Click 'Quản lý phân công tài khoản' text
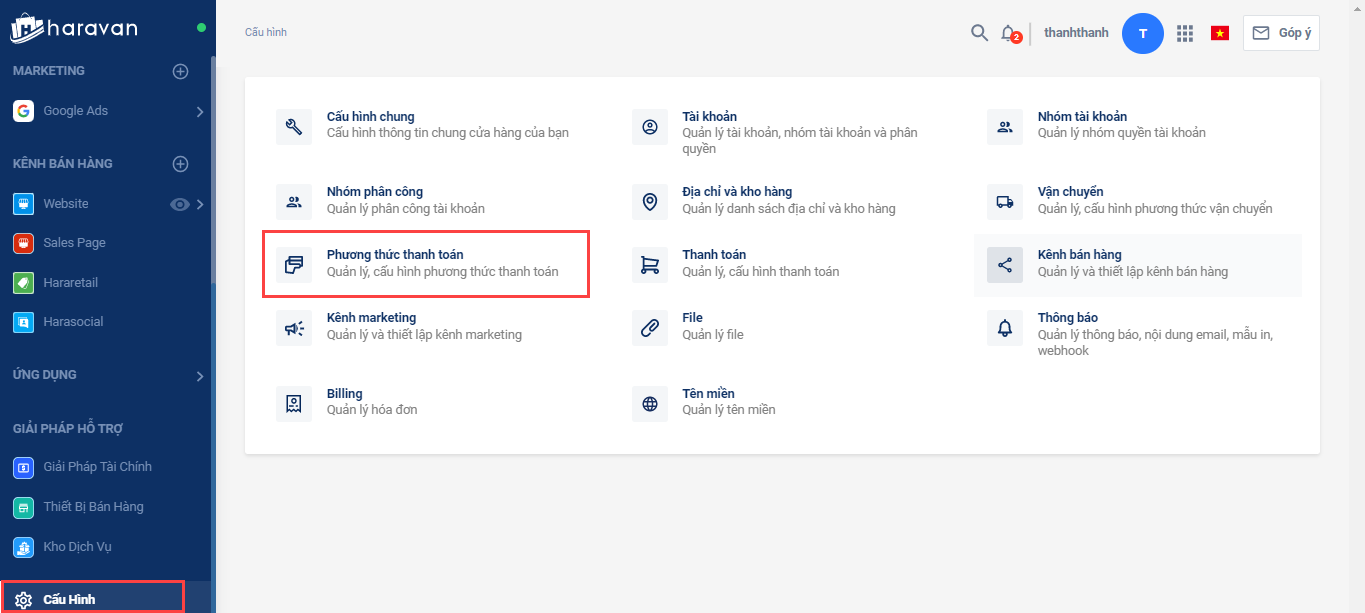 coord(406,209)
